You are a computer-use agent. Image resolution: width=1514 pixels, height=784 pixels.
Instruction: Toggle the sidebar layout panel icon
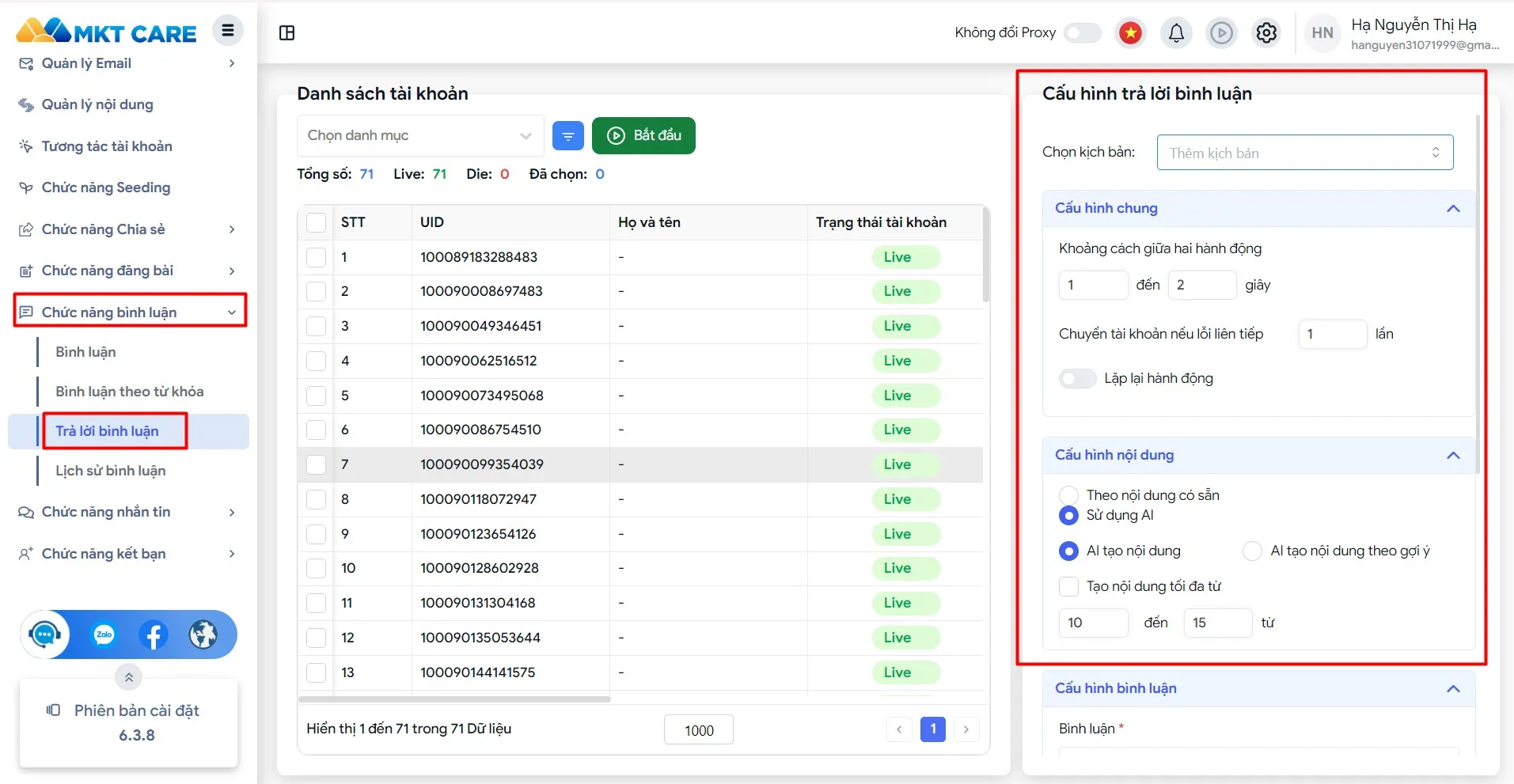287,32
